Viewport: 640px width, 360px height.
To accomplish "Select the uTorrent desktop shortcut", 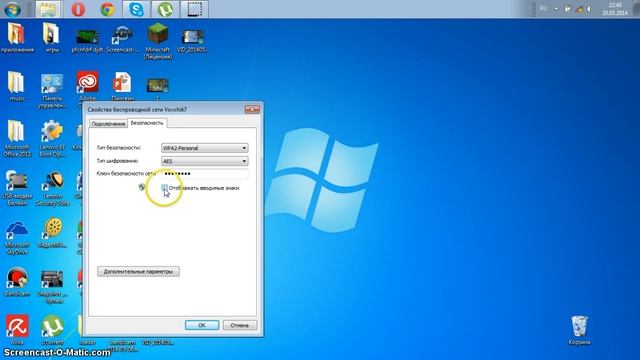I will click(x=52, y=329).
